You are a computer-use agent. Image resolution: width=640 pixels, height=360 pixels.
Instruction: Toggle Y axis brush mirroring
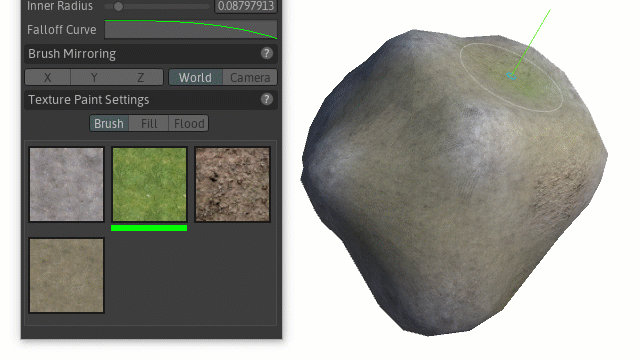[x=94, y=78]
